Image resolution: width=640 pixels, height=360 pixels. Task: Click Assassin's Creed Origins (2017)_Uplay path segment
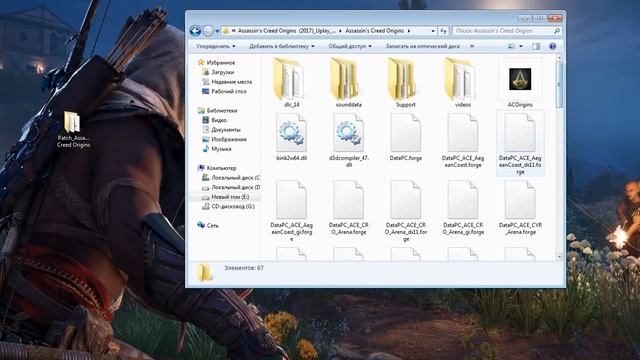tap(287, 31)
